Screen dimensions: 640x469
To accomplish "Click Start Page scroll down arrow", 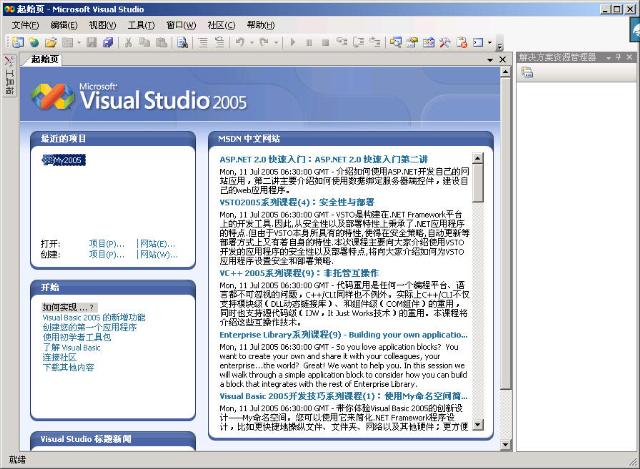I will pyautogui.click(x=505, y=445).
